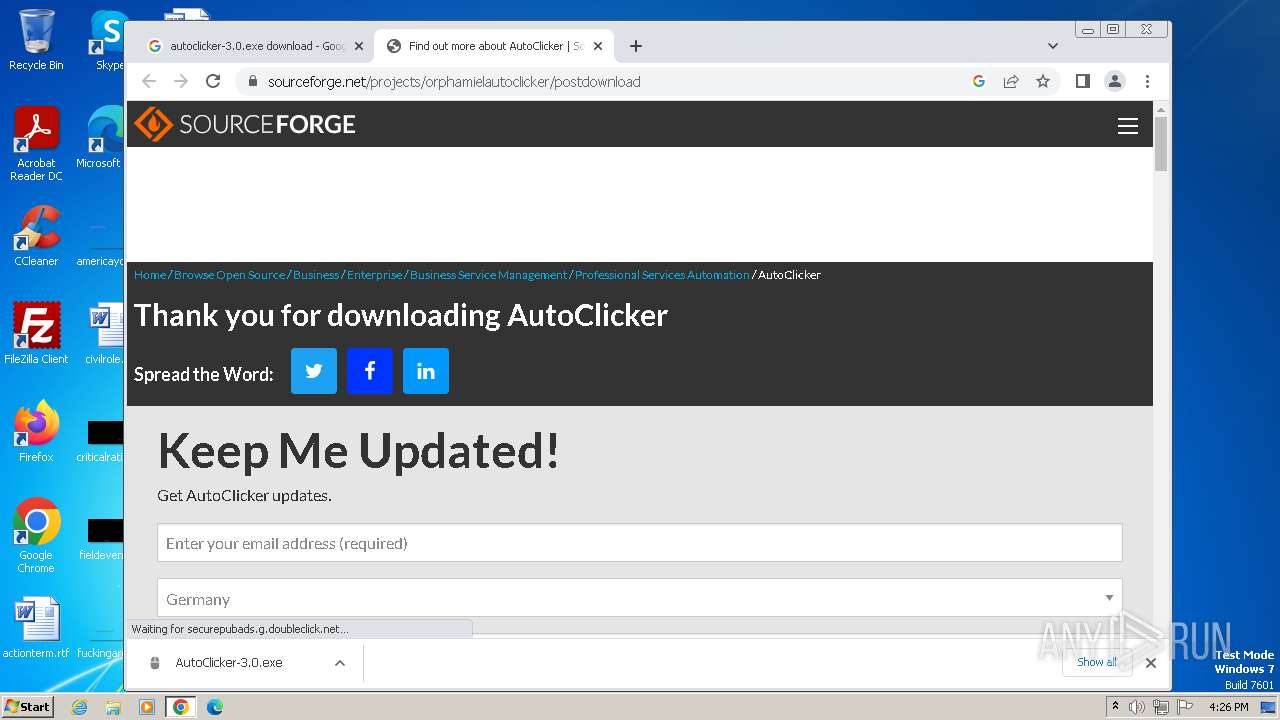Open the Windows Start menu

pyautogui.click(x=28, y=706)
